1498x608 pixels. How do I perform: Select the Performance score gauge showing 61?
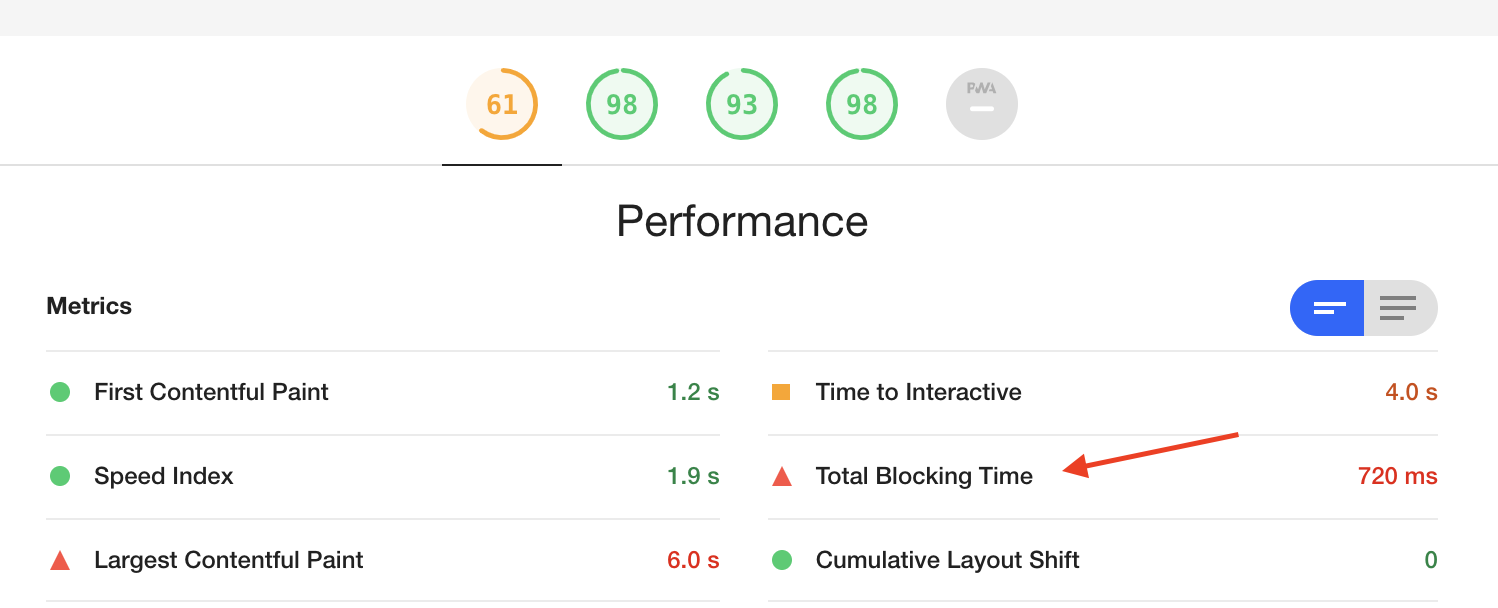pos(502,104)
